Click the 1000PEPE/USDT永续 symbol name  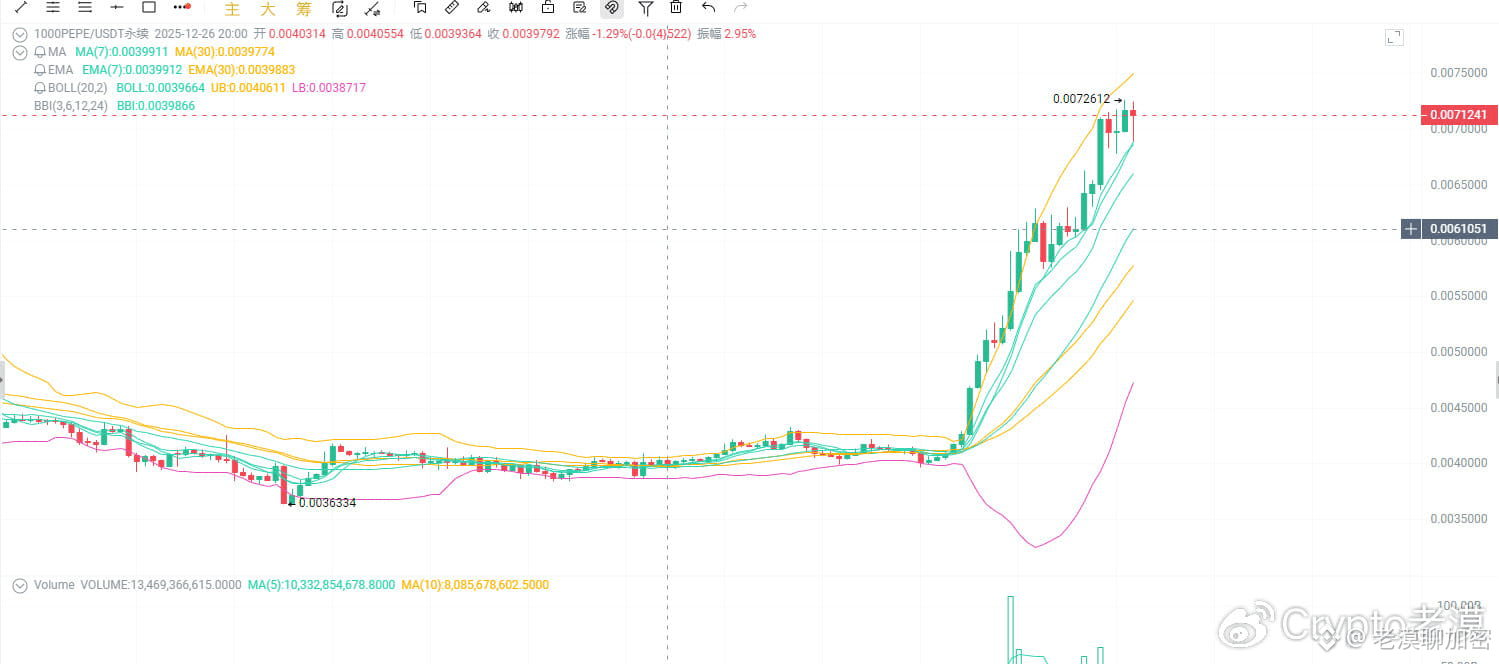tap(91, 34)
